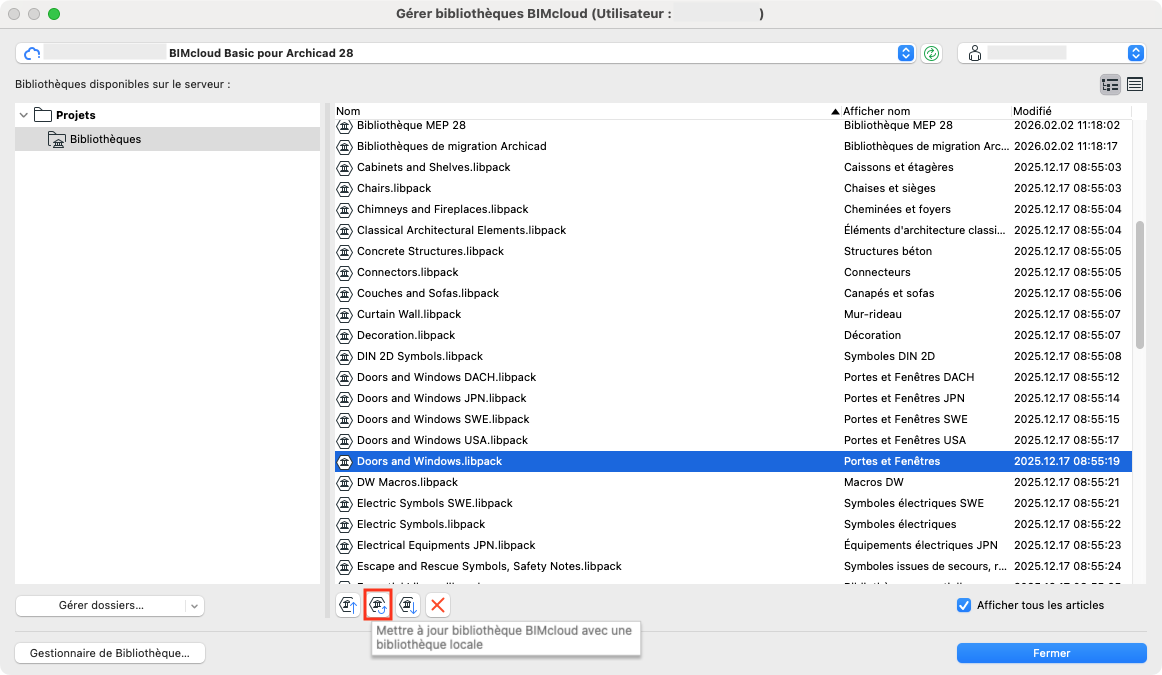Click library icon beside Electric Symbols.libpack

345,525
